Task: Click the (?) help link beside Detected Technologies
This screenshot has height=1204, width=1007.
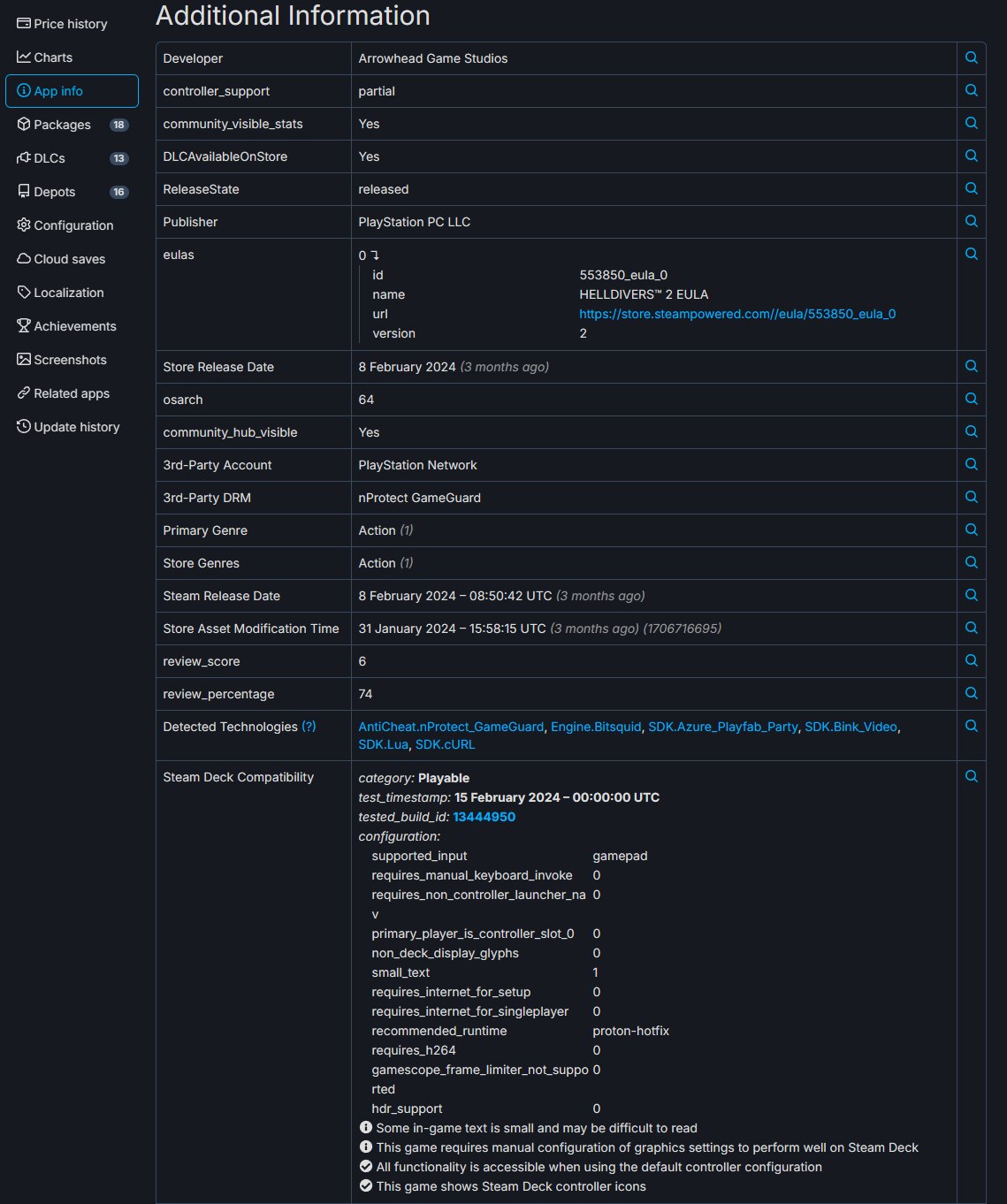Action: pos(309,726)
